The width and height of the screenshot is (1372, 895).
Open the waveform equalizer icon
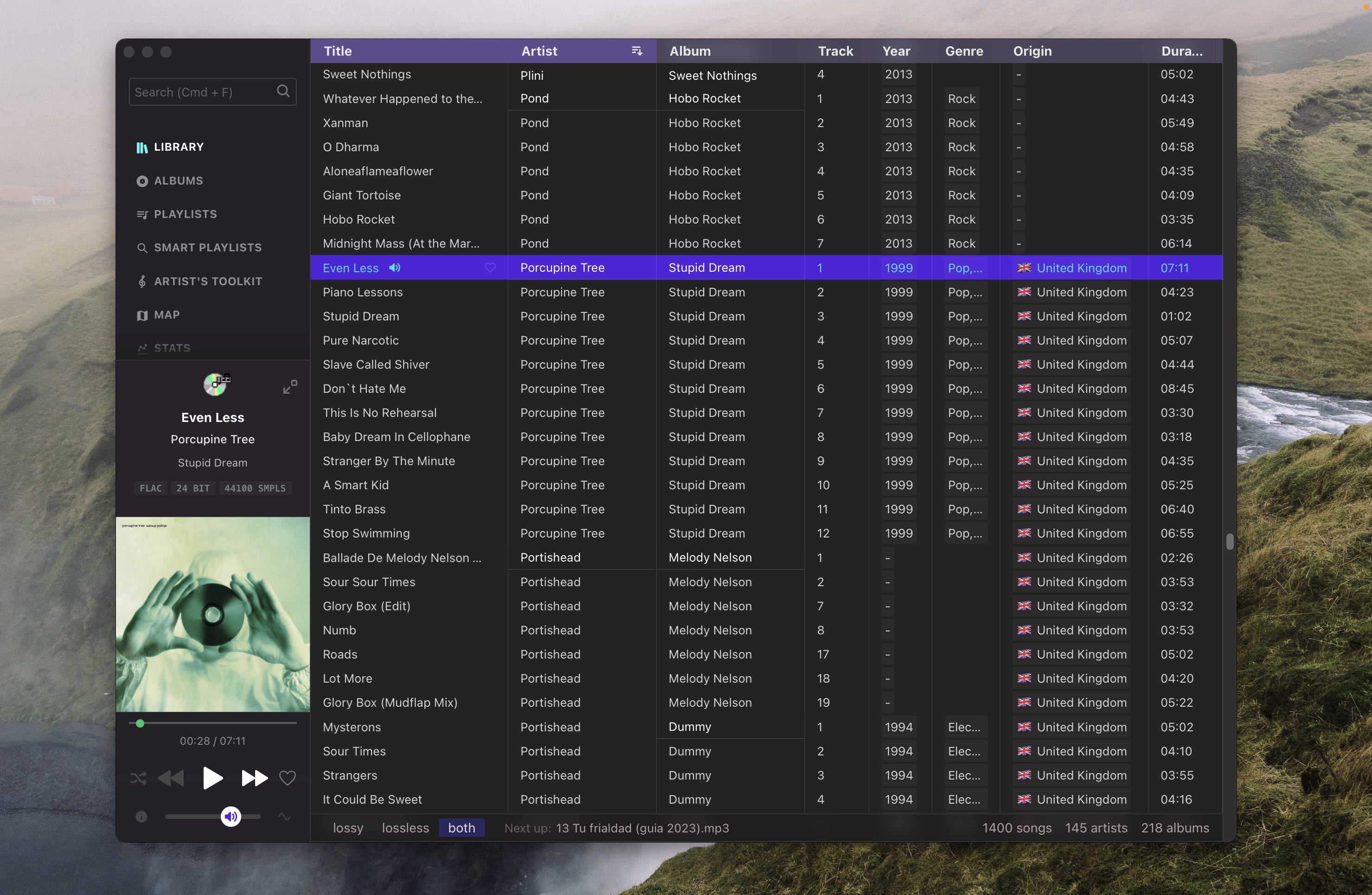(x=284, y=817)
